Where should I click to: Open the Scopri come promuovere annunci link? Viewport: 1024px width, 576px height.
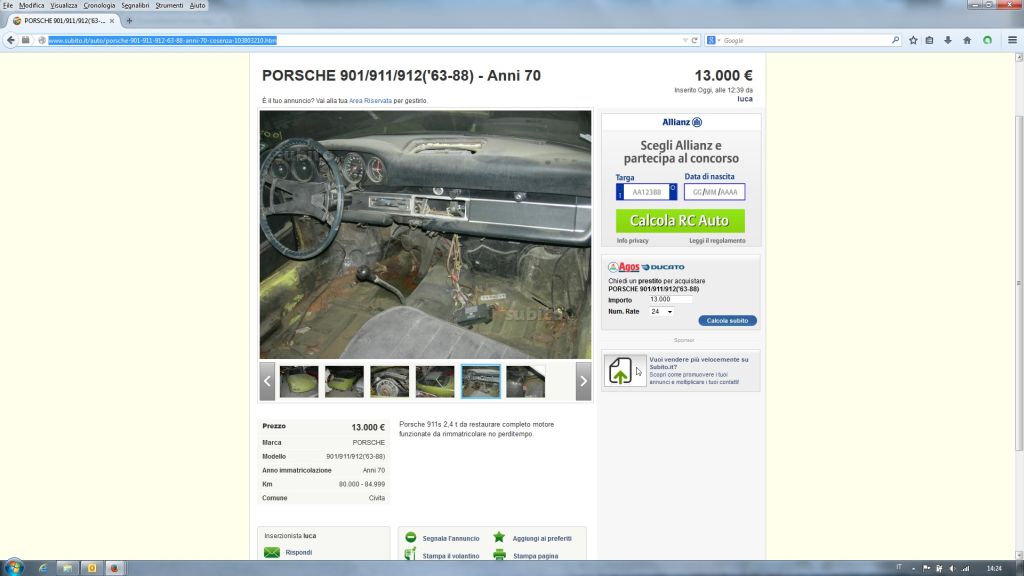(694, 379)
